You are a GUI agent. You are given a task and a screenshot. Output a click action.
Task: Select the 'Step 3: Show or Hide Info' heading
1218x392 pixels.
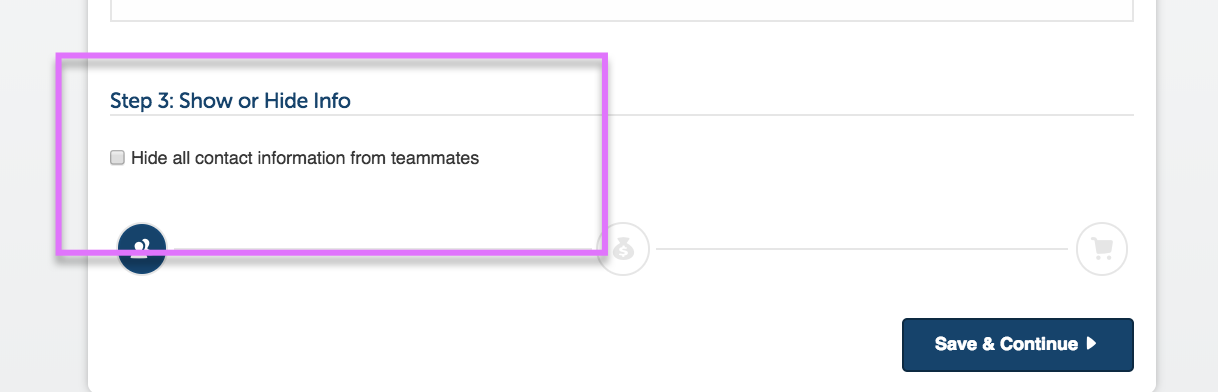[x=230, y=101]
